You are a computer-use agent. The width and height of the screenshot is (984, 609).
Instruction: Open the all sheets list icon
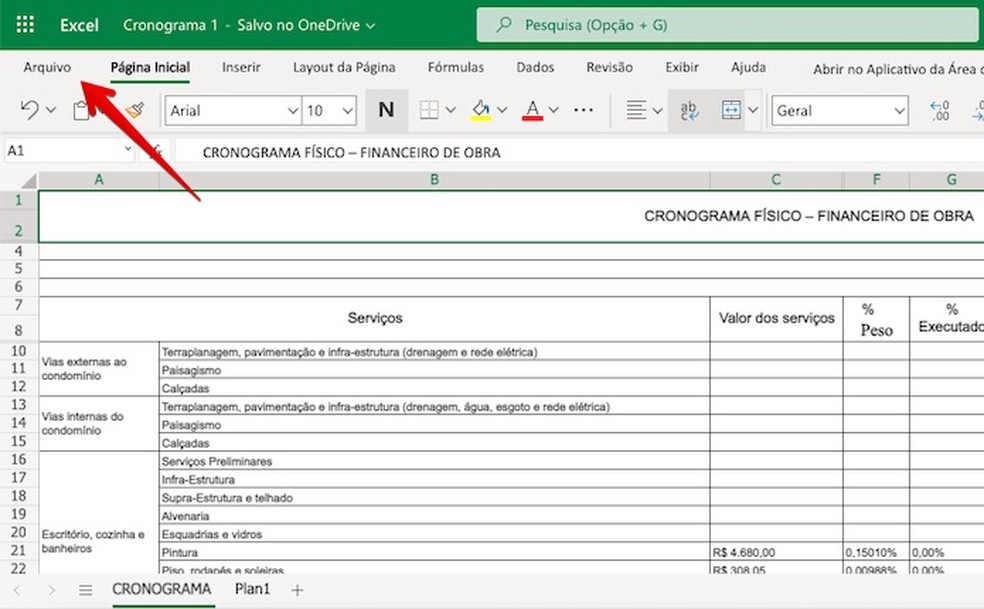point(86,590)
